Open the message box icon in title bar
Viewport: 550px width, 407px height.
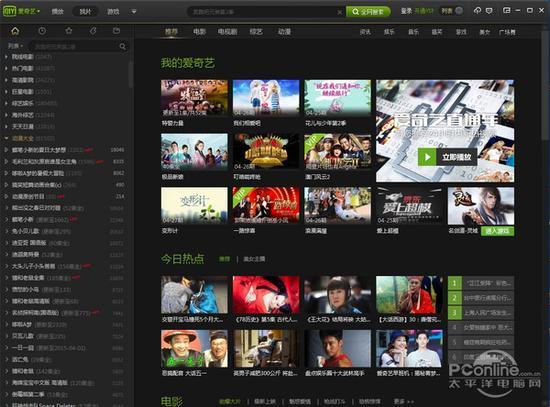[489, 11]
